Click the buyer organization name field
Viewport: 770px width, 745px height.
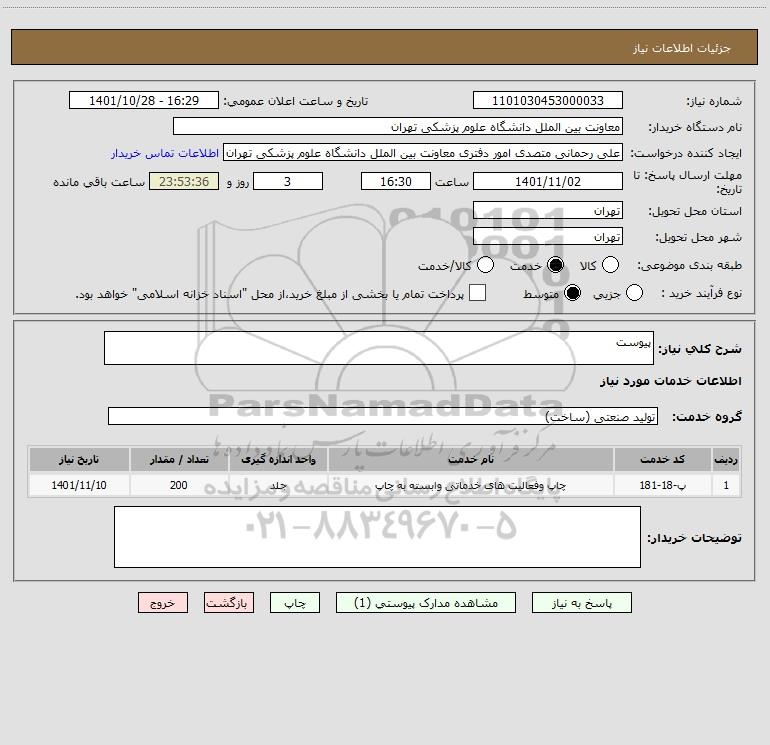[x=398, y=126]
